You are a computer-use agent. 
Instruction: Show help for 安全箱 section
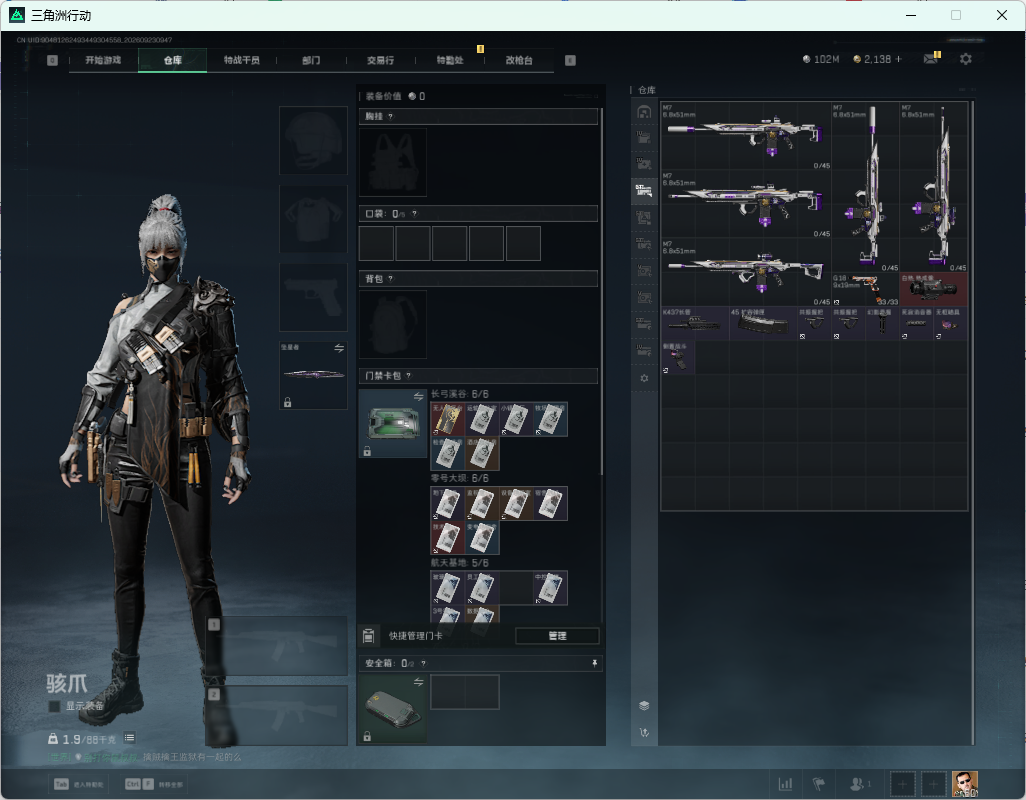pyautogui.click(x=423, y=663)
